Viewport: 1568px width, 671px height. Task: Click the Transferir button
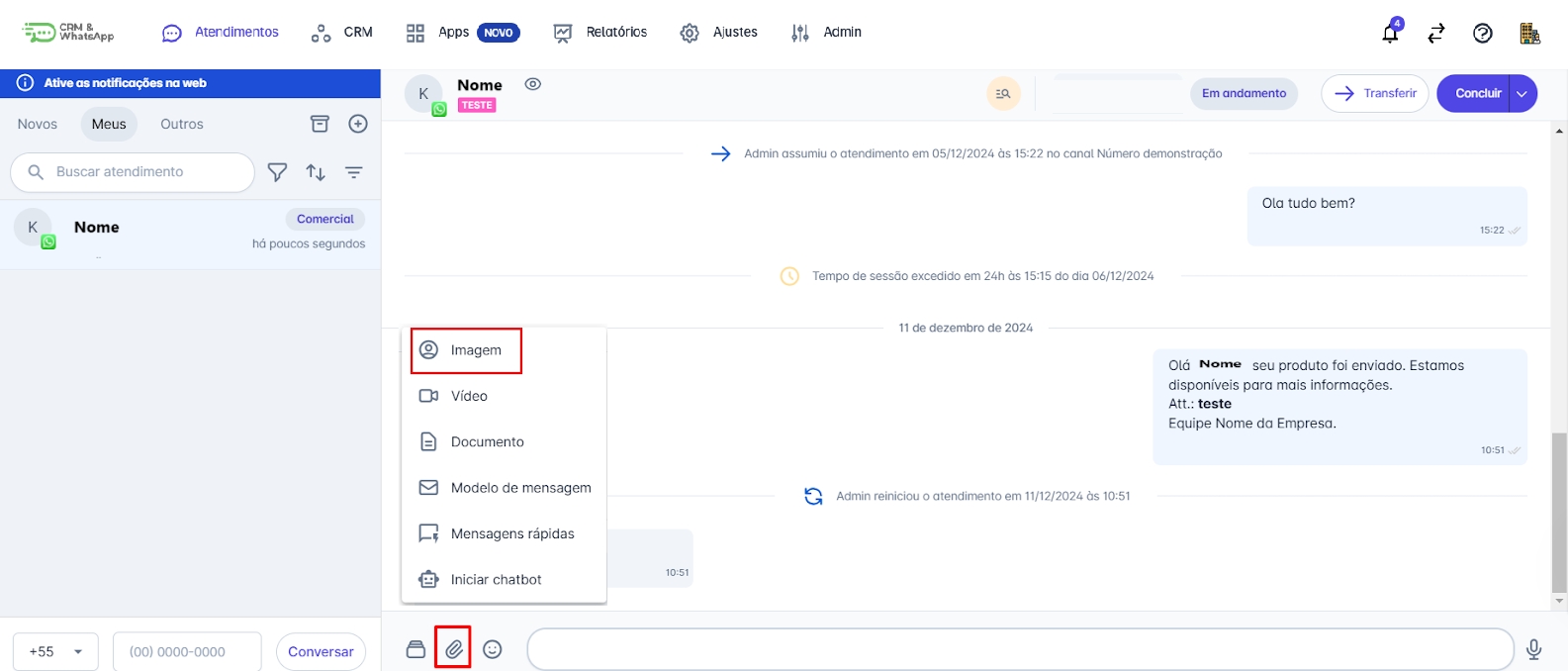(x=1375, y=93)
